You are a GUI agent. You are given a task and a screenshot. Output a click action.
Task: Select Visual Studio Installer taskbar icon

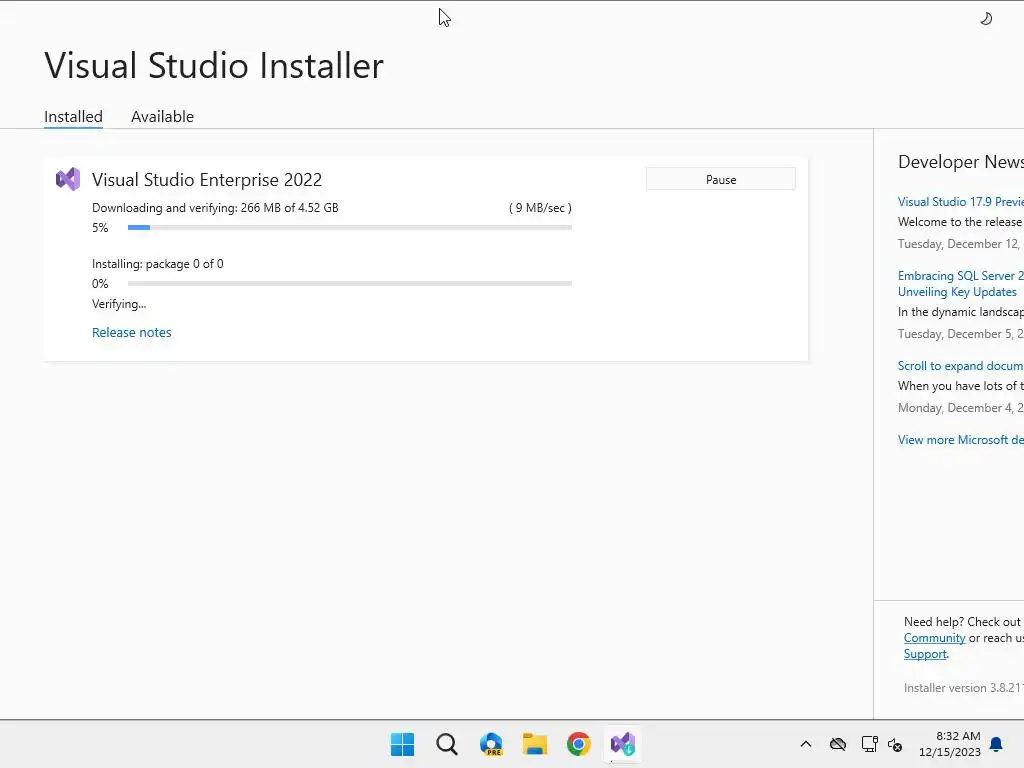pos(623,744)
